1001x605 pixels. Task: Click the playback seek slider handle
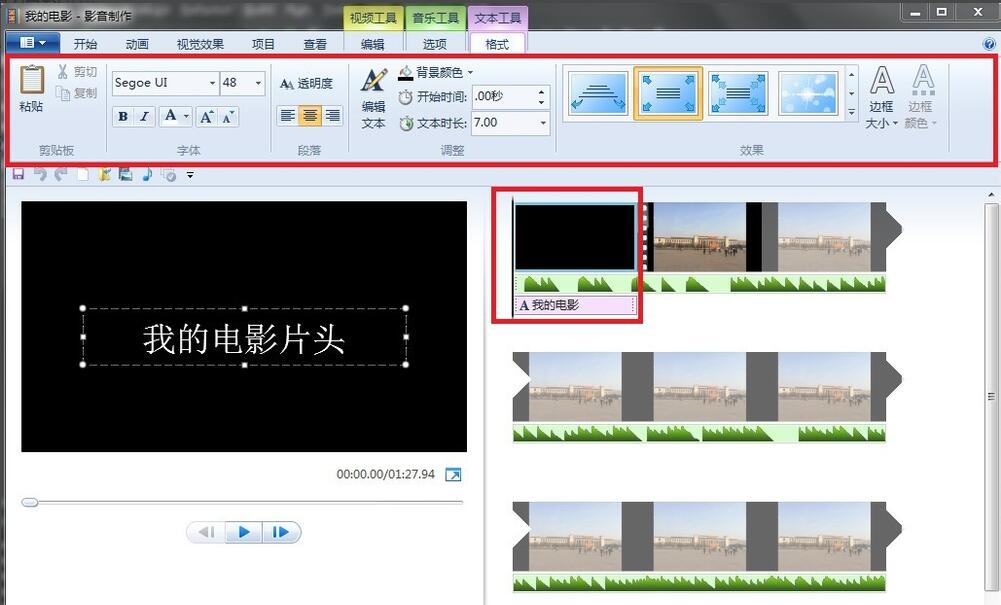point(29,502)
